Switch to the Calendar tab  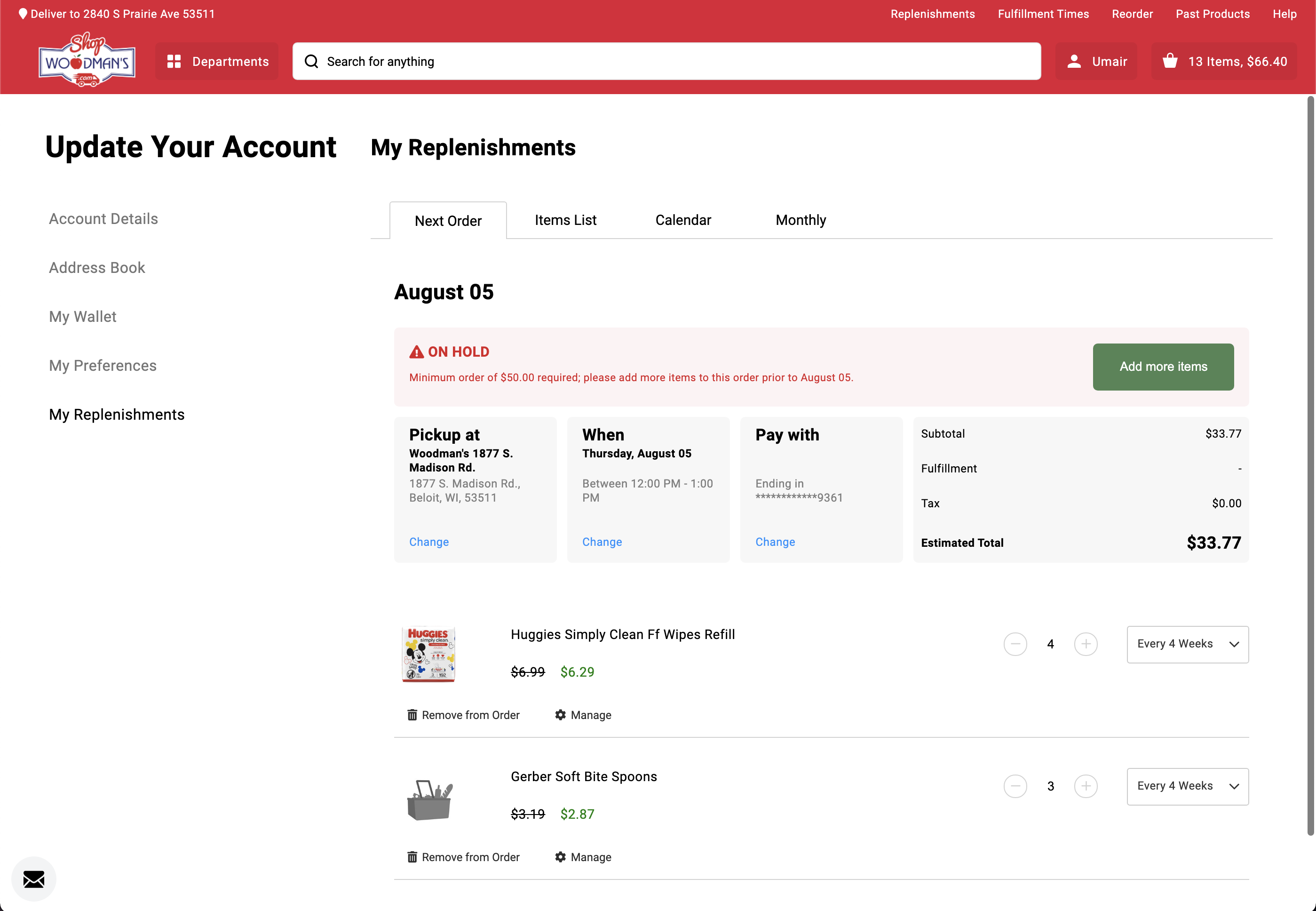click(x=683, y=220)
